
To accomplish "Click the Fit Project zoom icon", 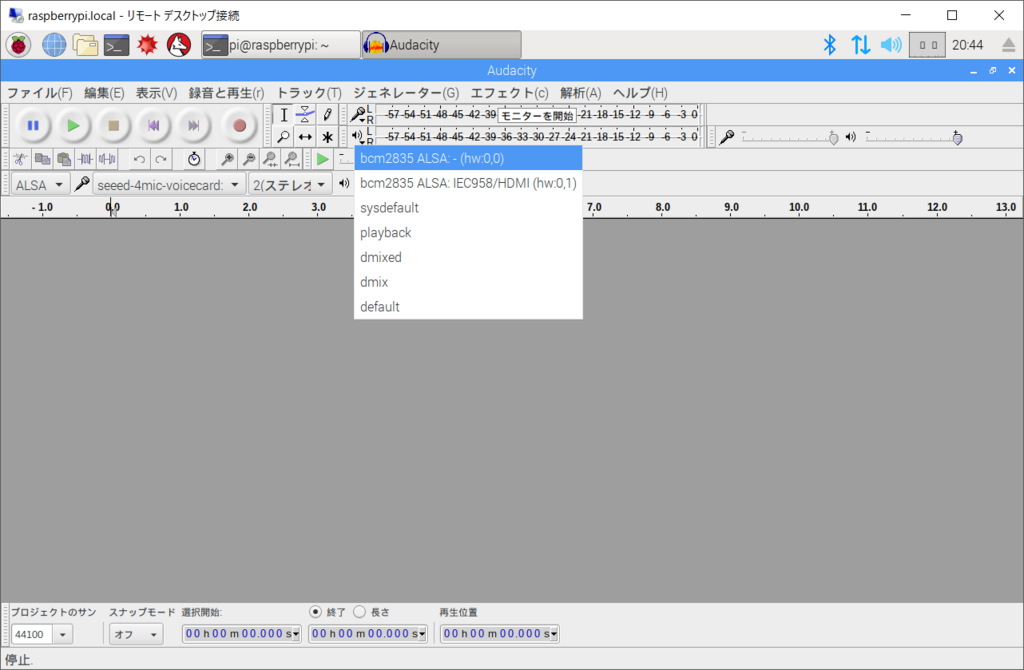I will 292,159.
